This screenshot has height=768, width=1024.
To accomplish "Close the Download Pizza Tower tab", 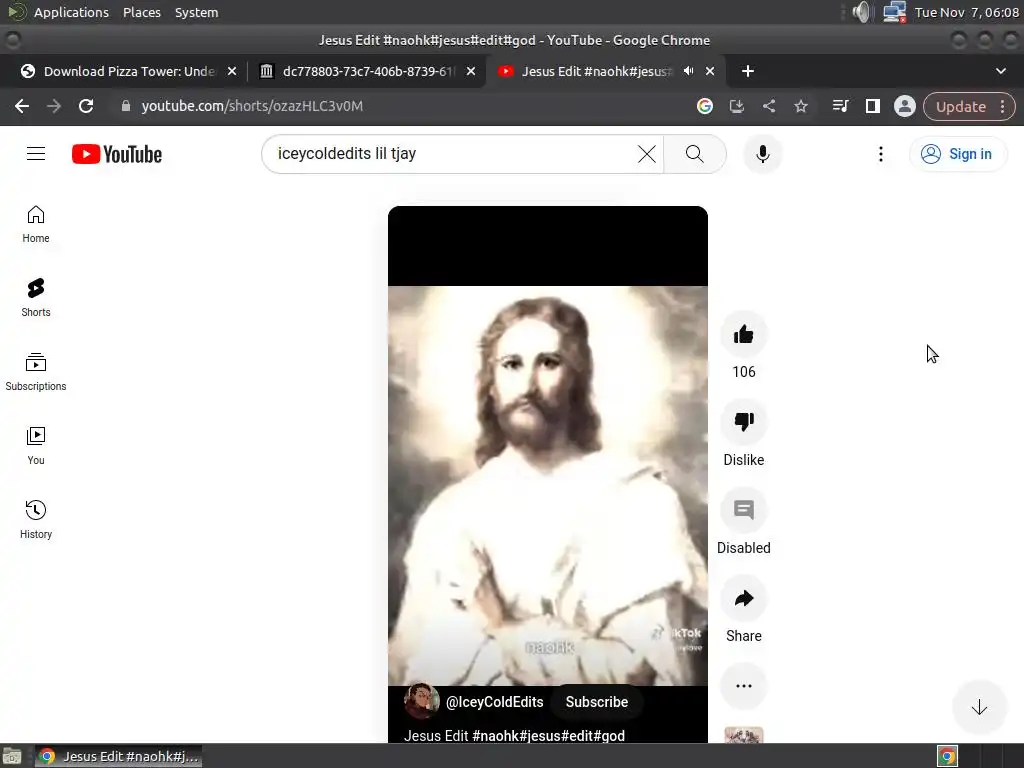I will click(232, 71).
